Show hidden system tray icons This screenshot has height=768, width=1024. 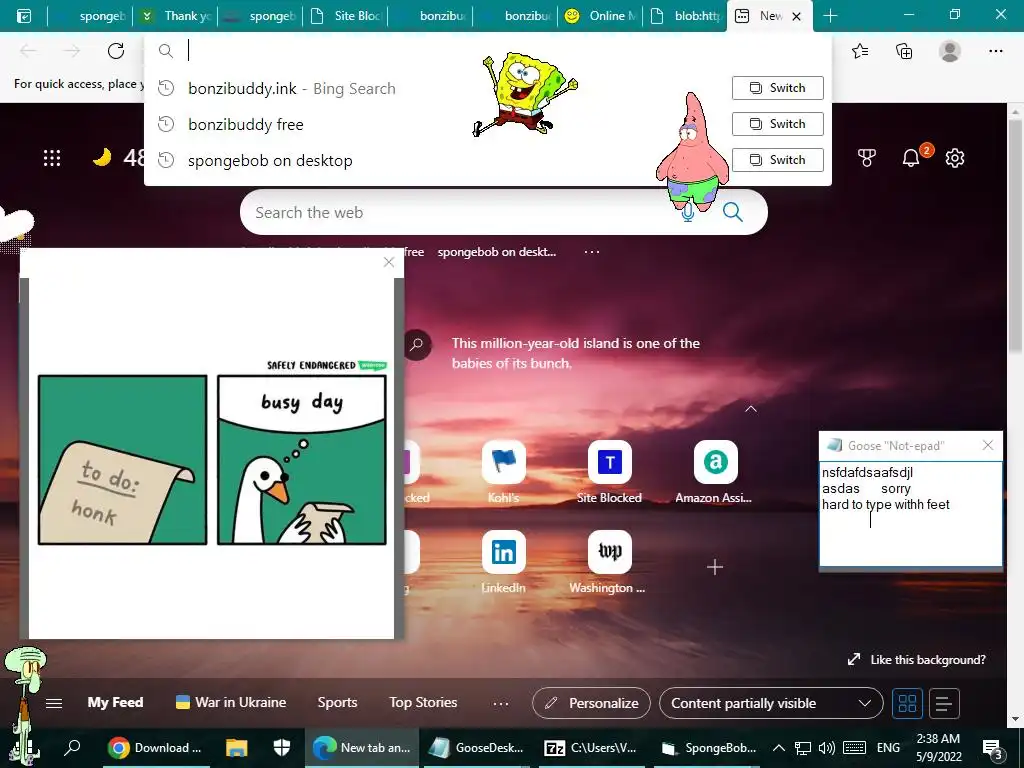point(778,748)
